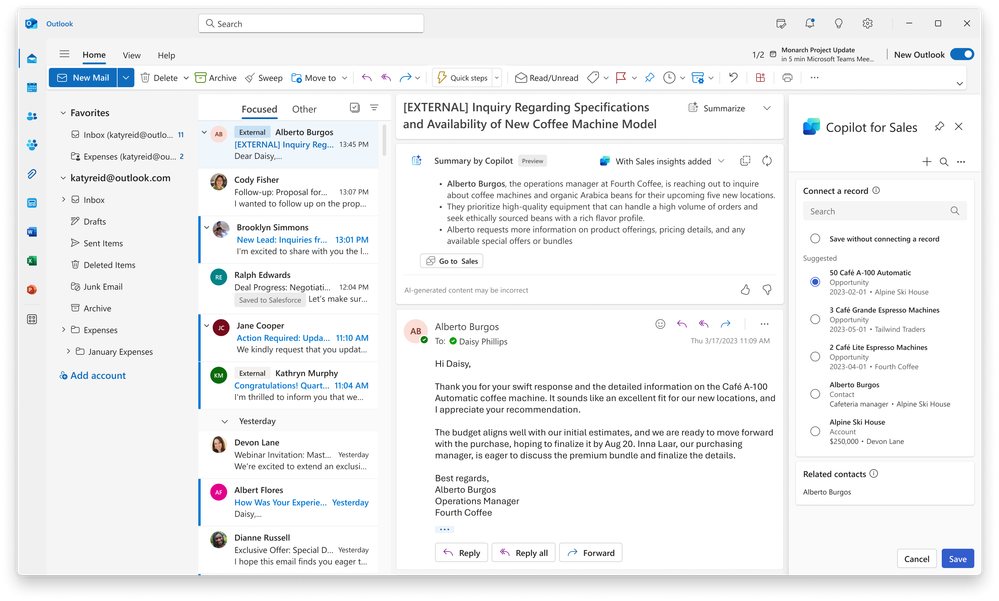Open Calendar icon in left sidebar
Viewport: 999px width, 601px height.
pyautogui.click(x=32, y=87)
